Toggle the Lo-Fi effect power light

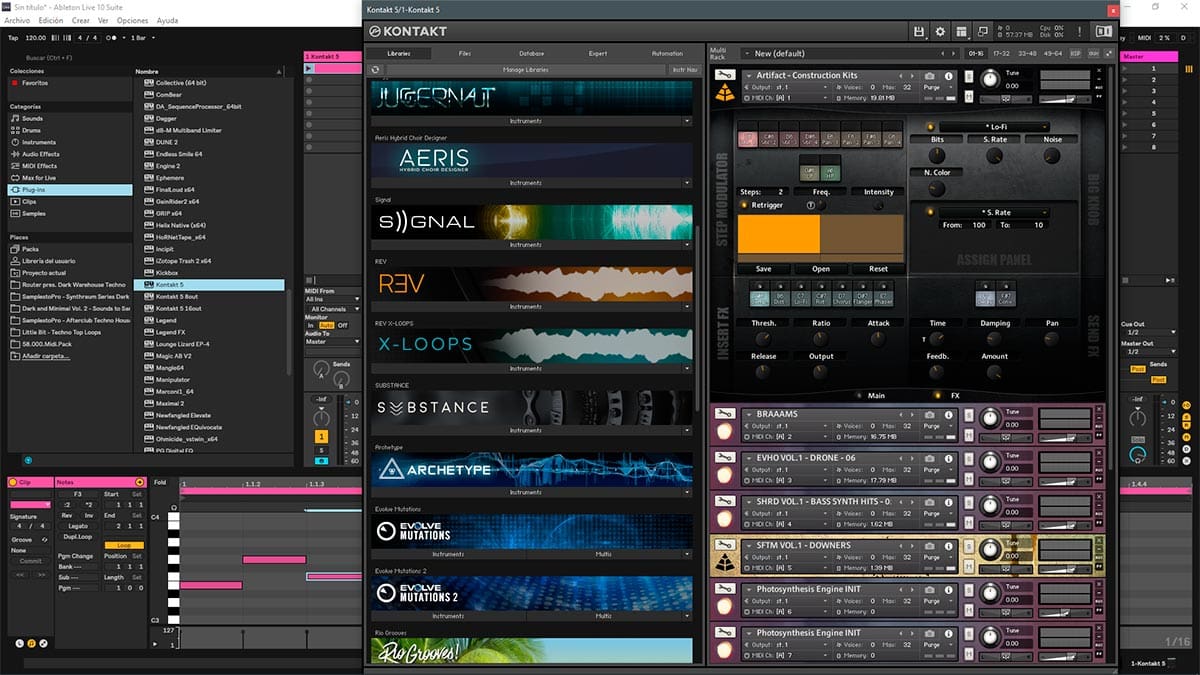929,127
